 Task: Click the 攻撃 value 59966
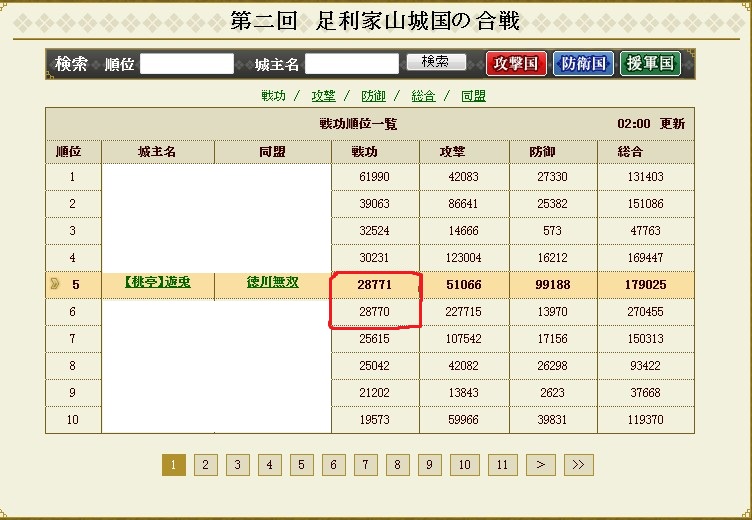click(463, 420)
